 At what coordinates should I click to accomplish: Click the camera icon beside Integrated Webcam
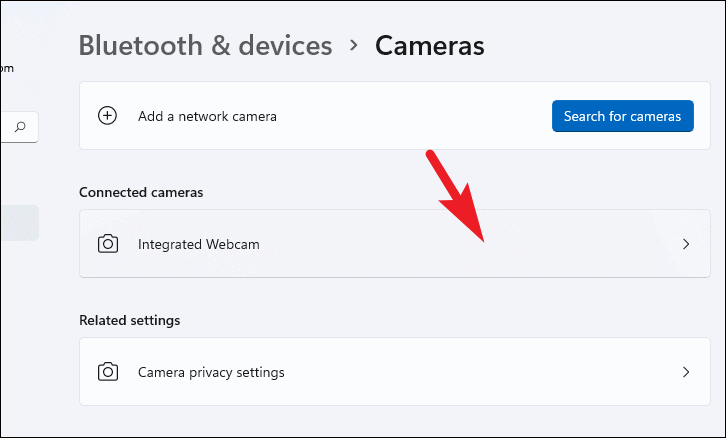107,244
